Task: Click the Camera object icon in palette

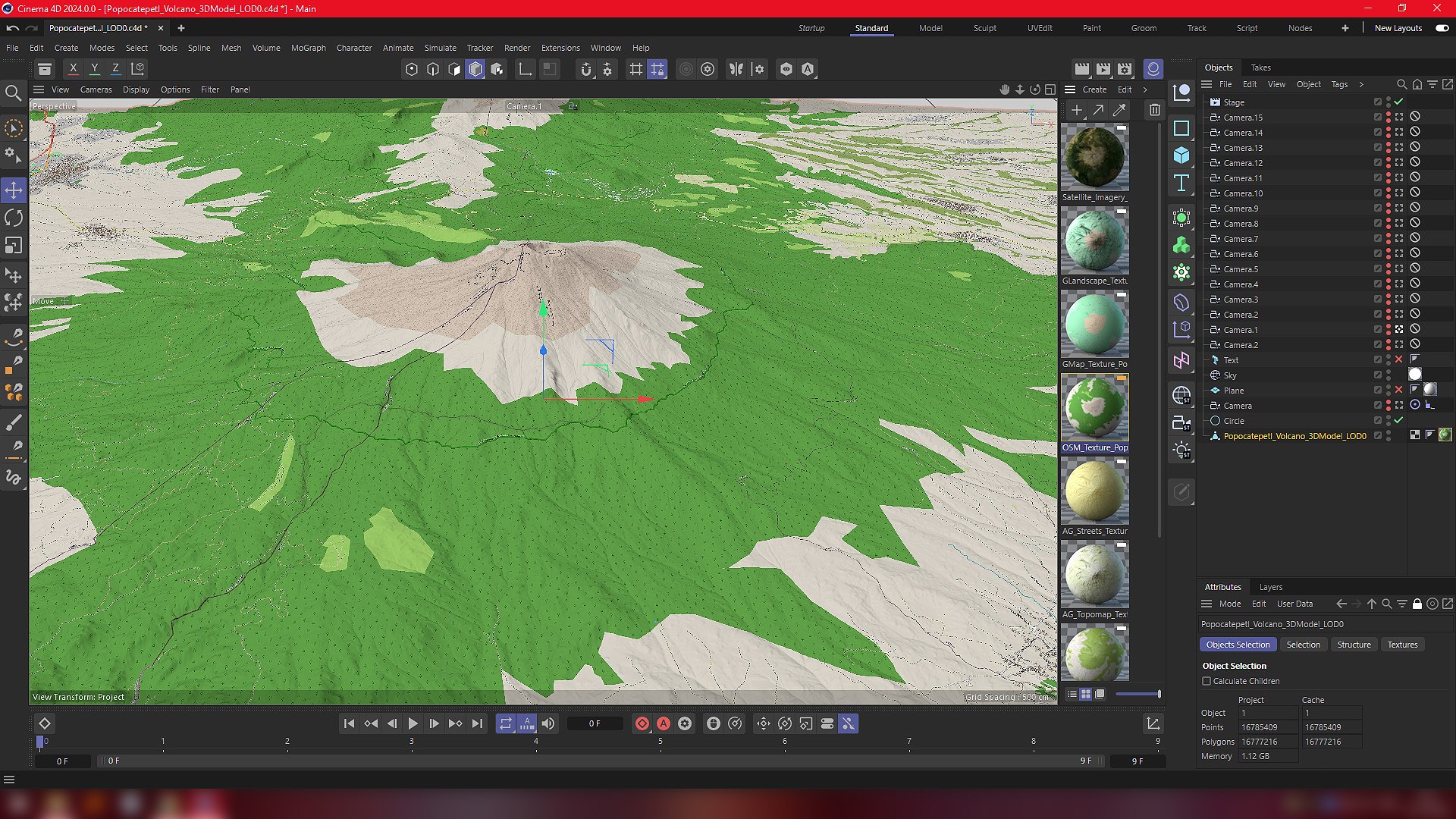Action: pos(1181,422)
